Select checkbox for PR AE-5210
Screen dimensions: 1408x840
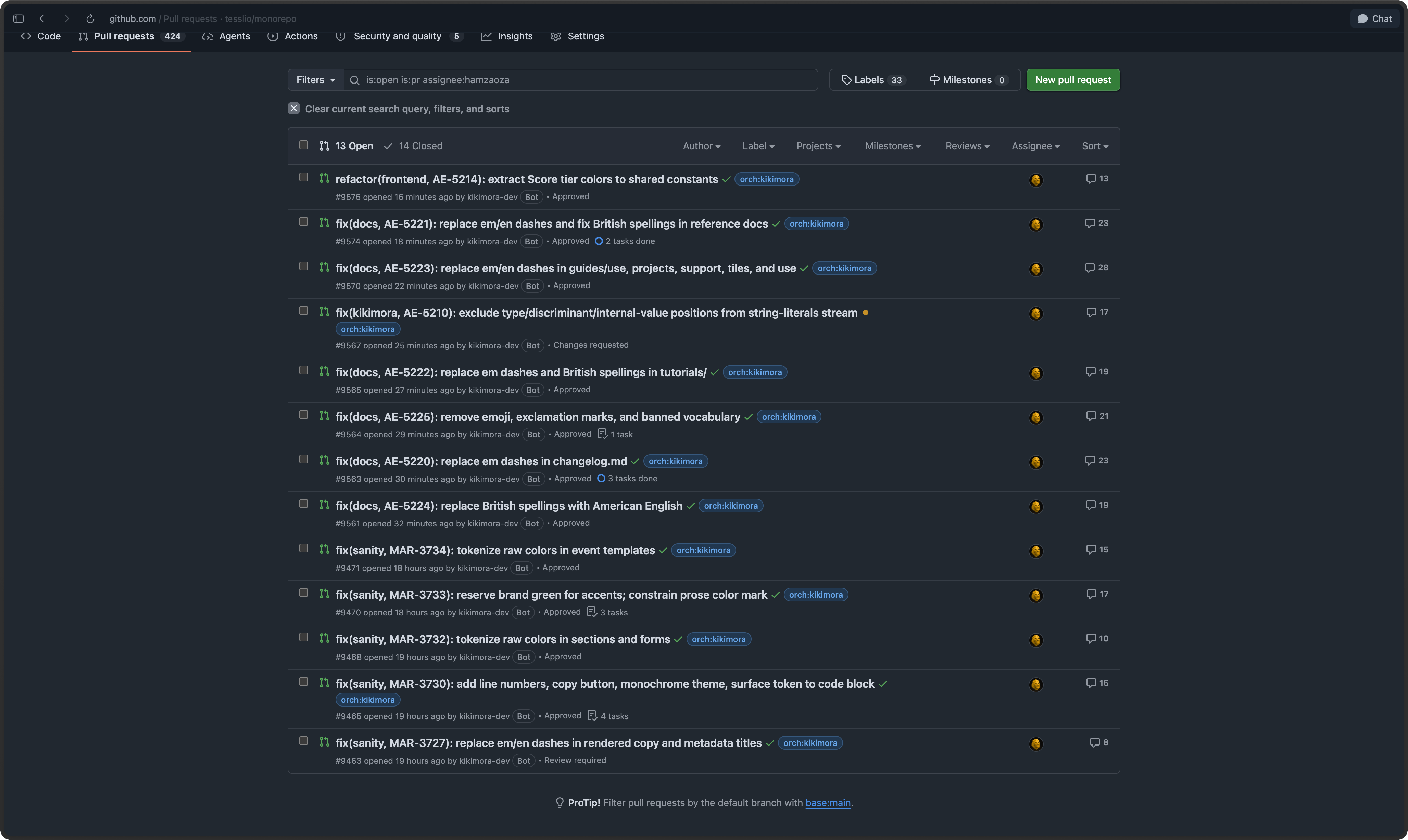click(303, 311)
